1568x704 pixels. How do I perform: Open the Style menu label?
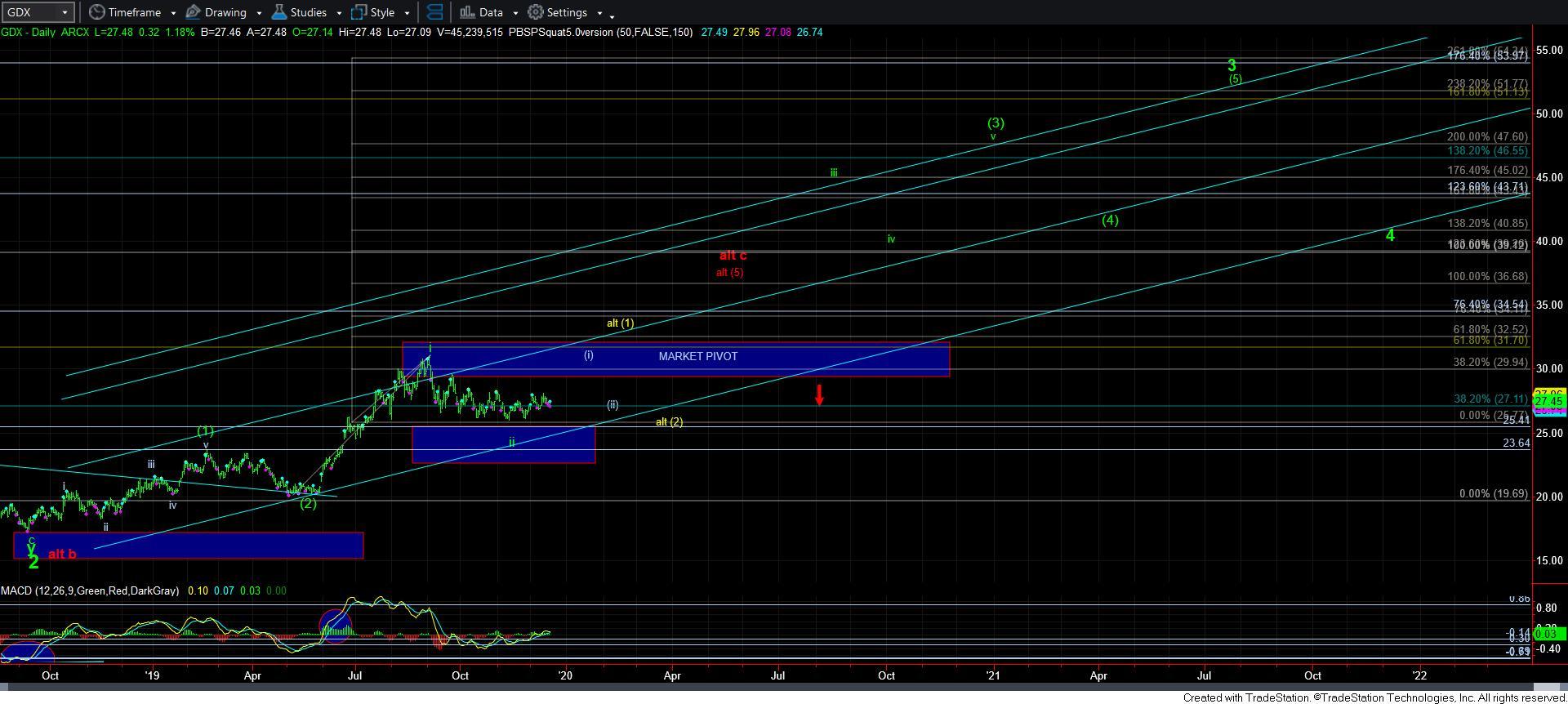click(x=382, y=12)
